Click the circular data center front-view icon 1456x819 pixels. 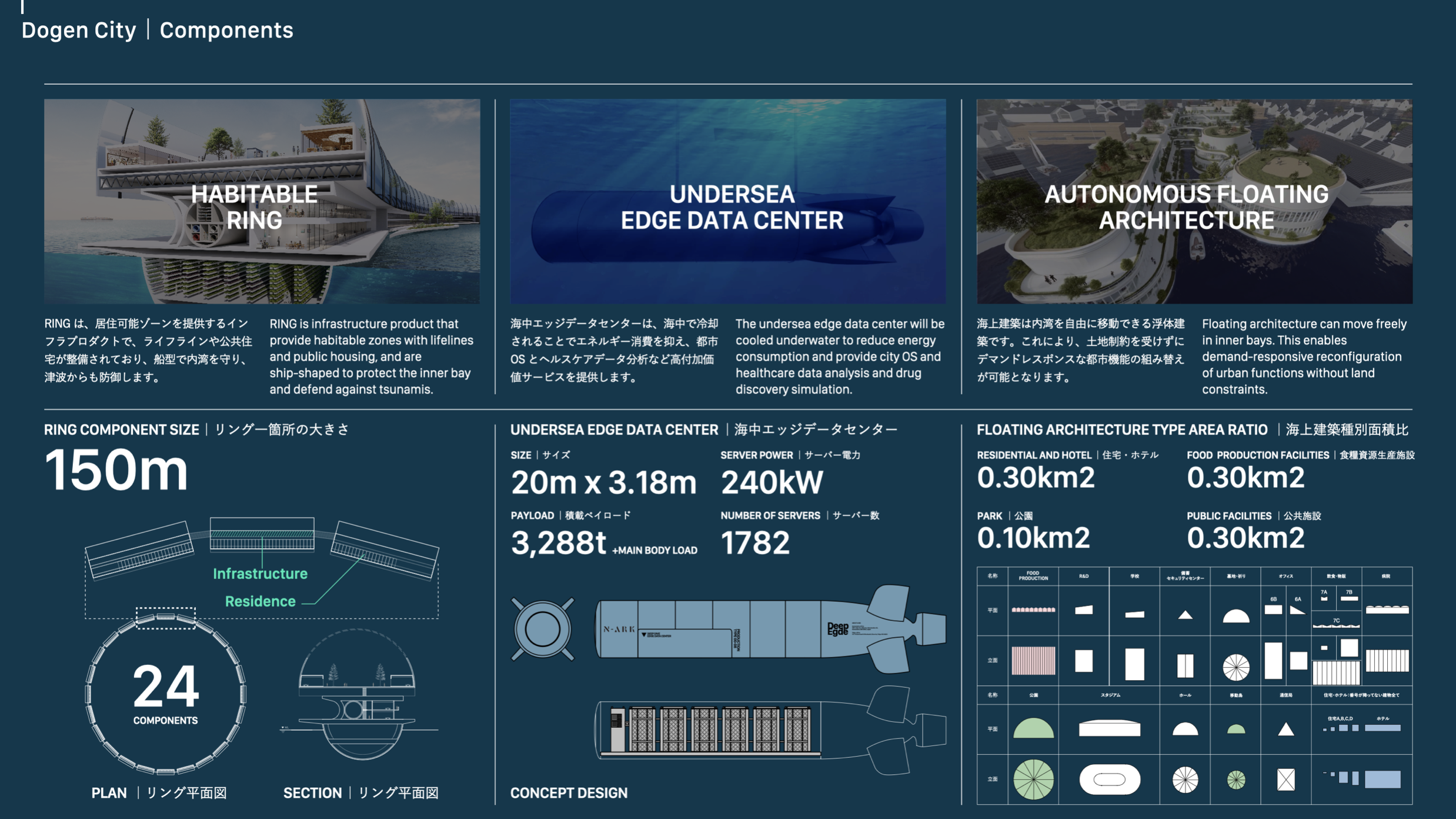click(542, 629)
